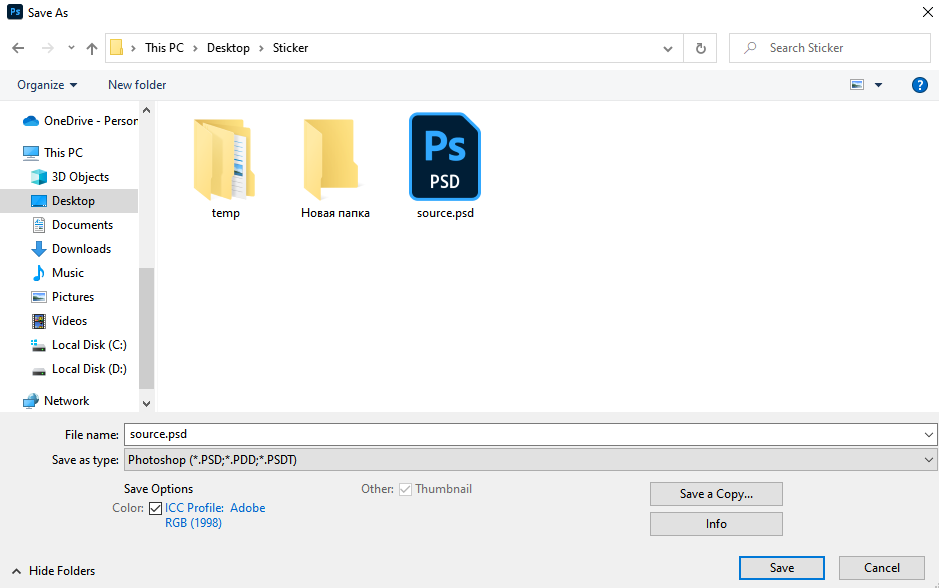
Task: Open the File name dropdown arrow
Action: [x=928, y=435]
